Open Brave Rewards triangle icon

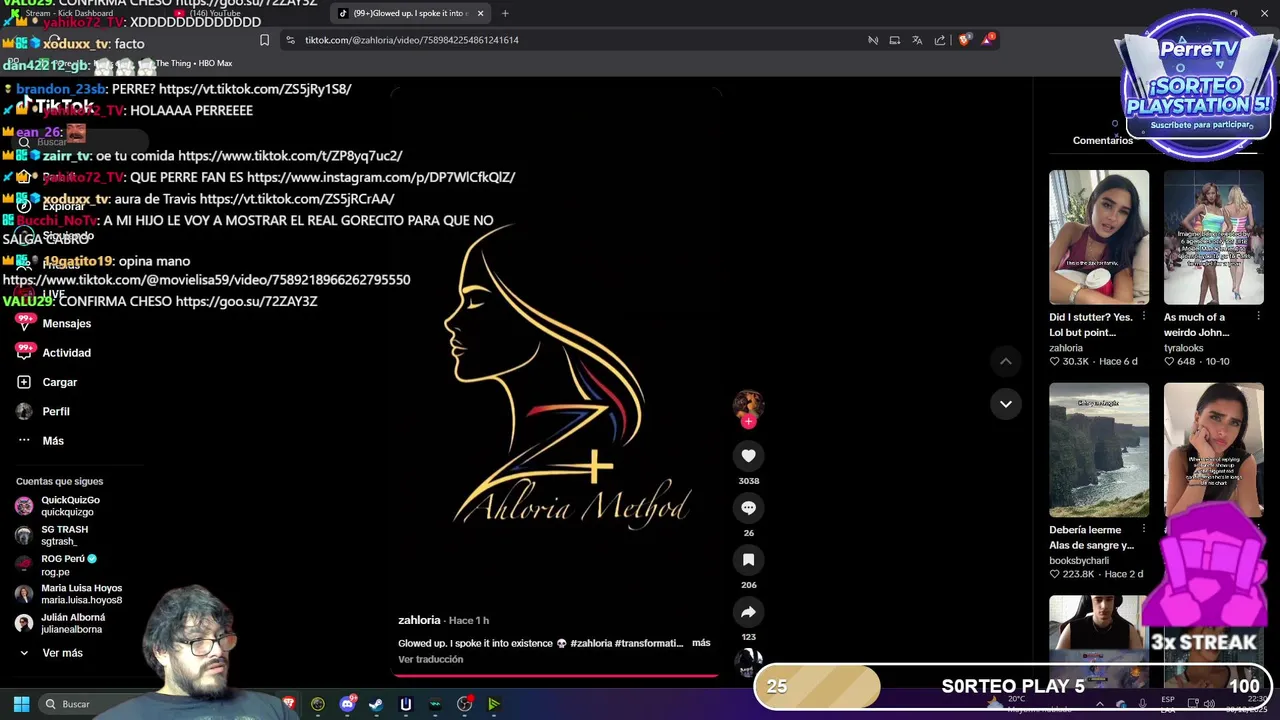(989, 40)
